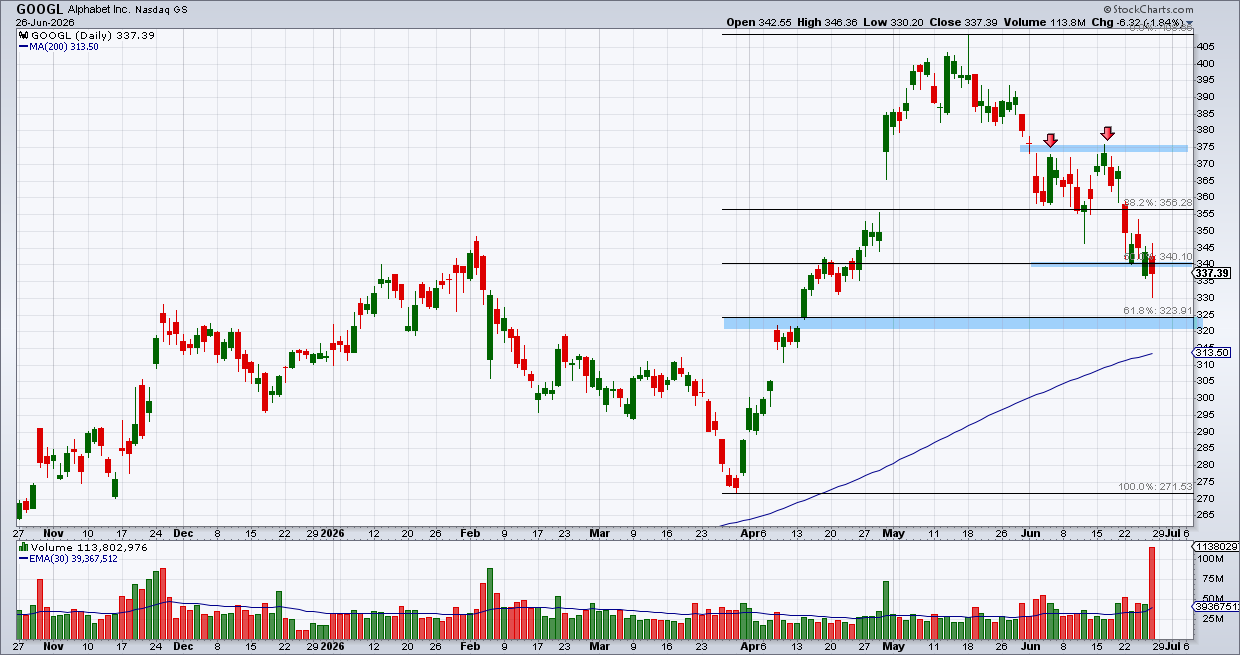Click the blue line marker before MA(200)

pos(23,46)
